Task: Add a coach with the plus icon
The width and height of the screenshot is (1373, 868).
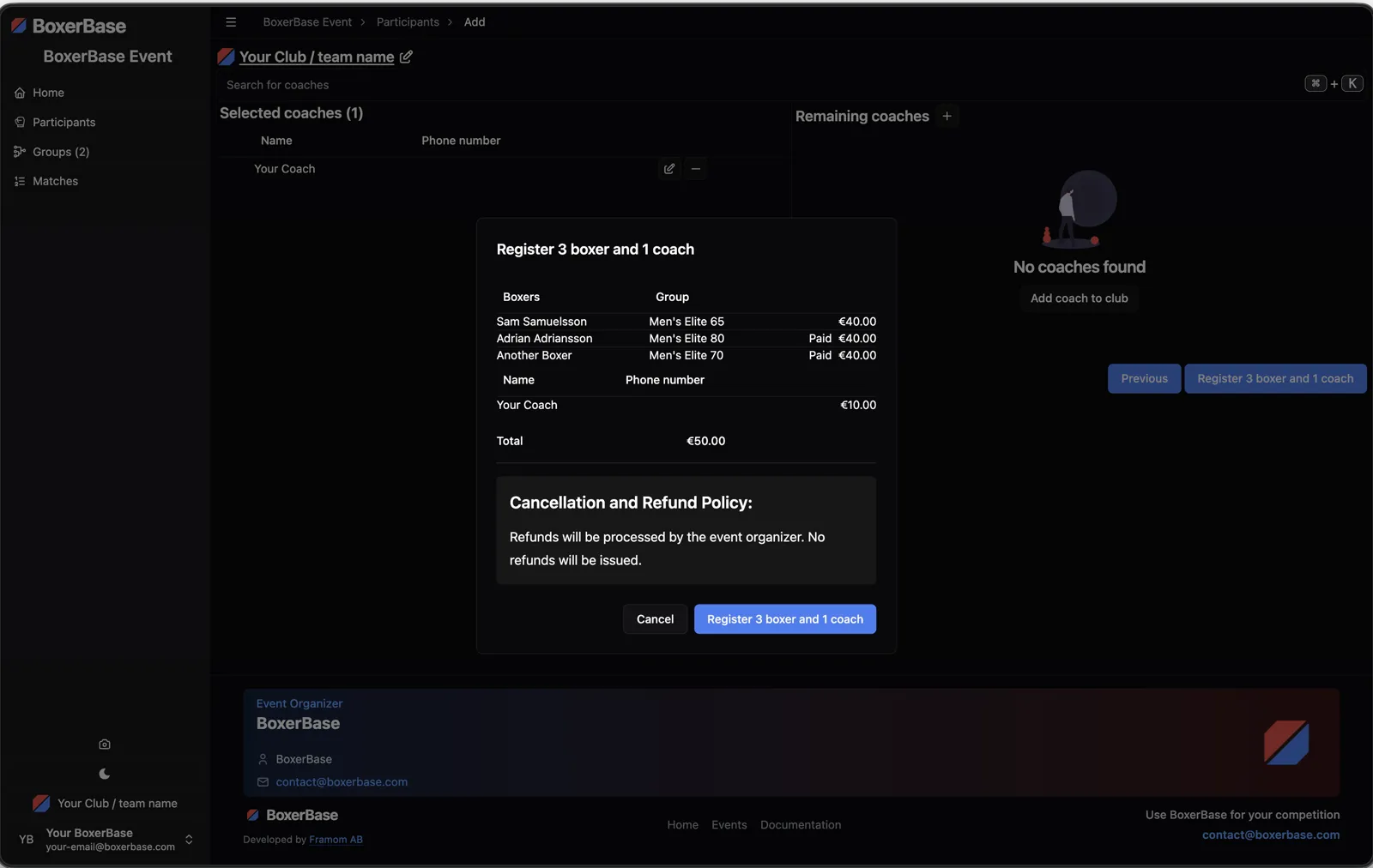Action: pyautogui.click(x=947, y=116)
